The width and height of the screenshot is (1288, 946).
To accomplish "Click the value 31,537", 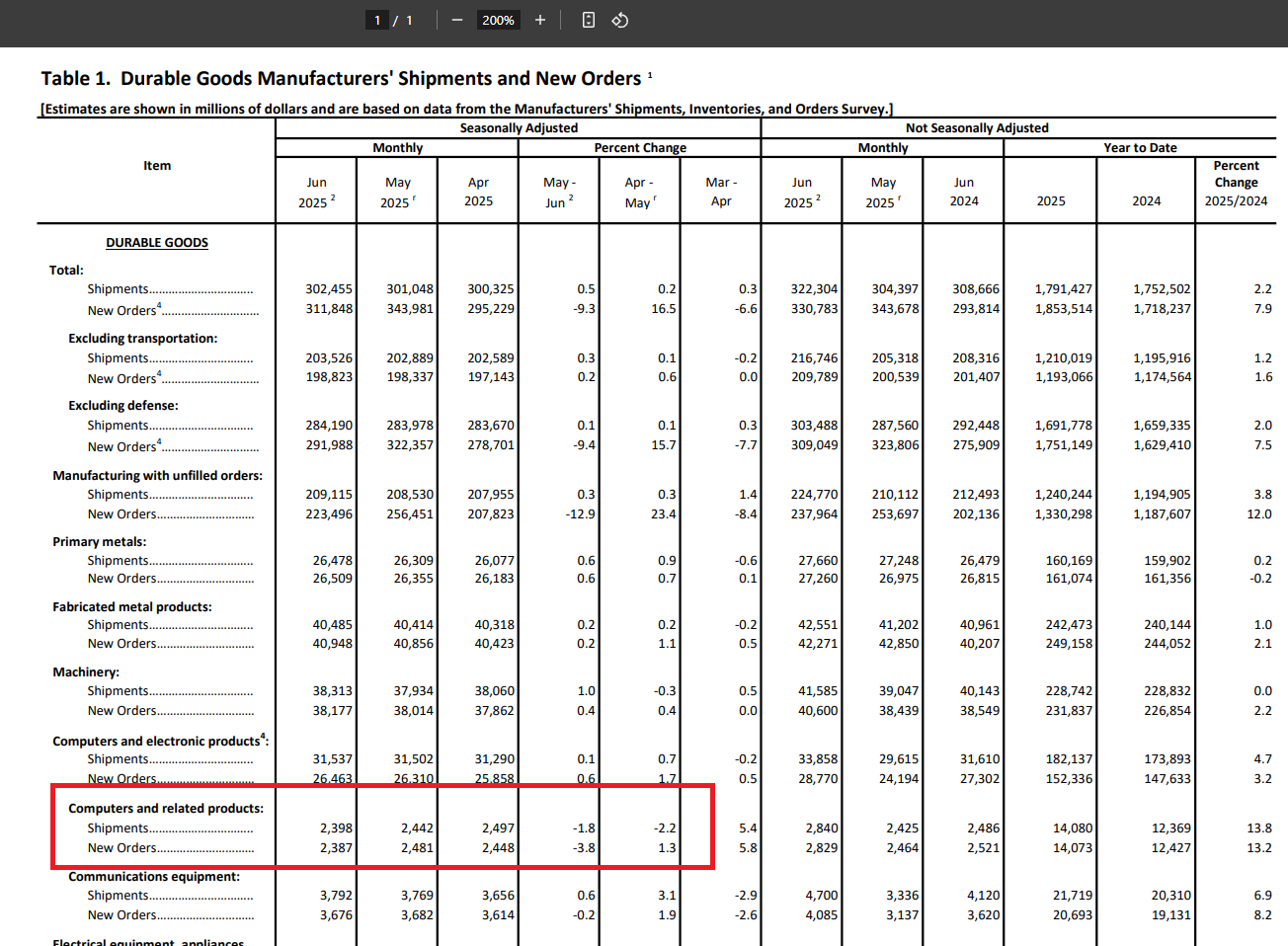I will click(x=333, y=759).
